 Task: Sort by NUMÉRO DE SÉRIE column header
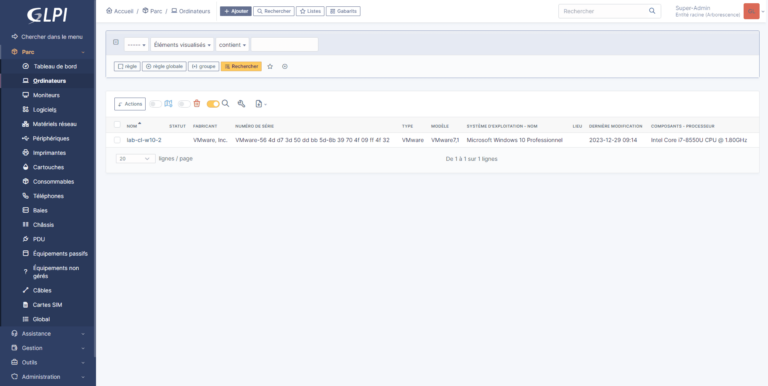[x=254, y=126]
